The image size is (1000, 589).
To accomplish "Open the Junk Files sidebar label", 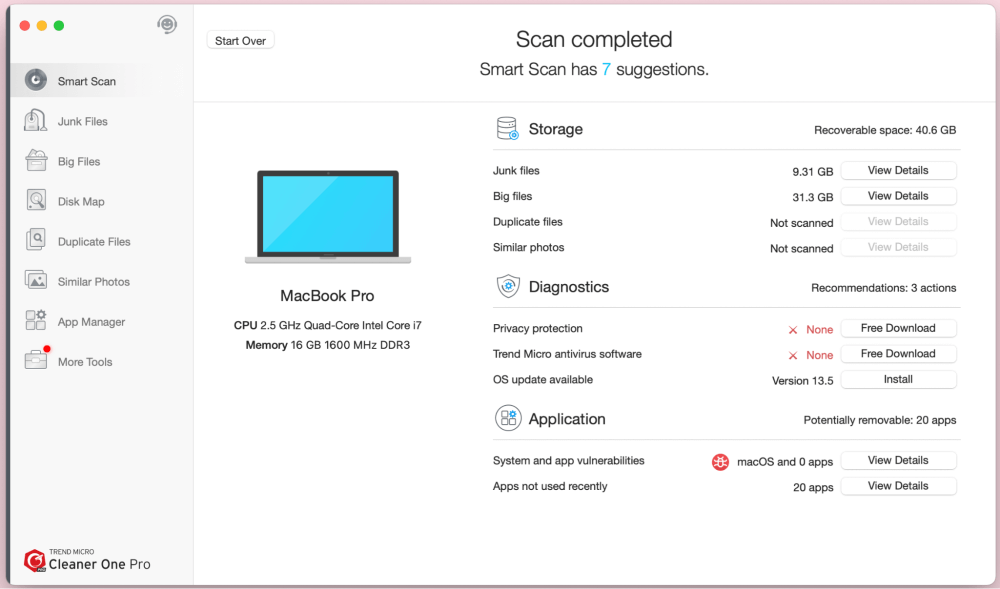I will [83, 121].
